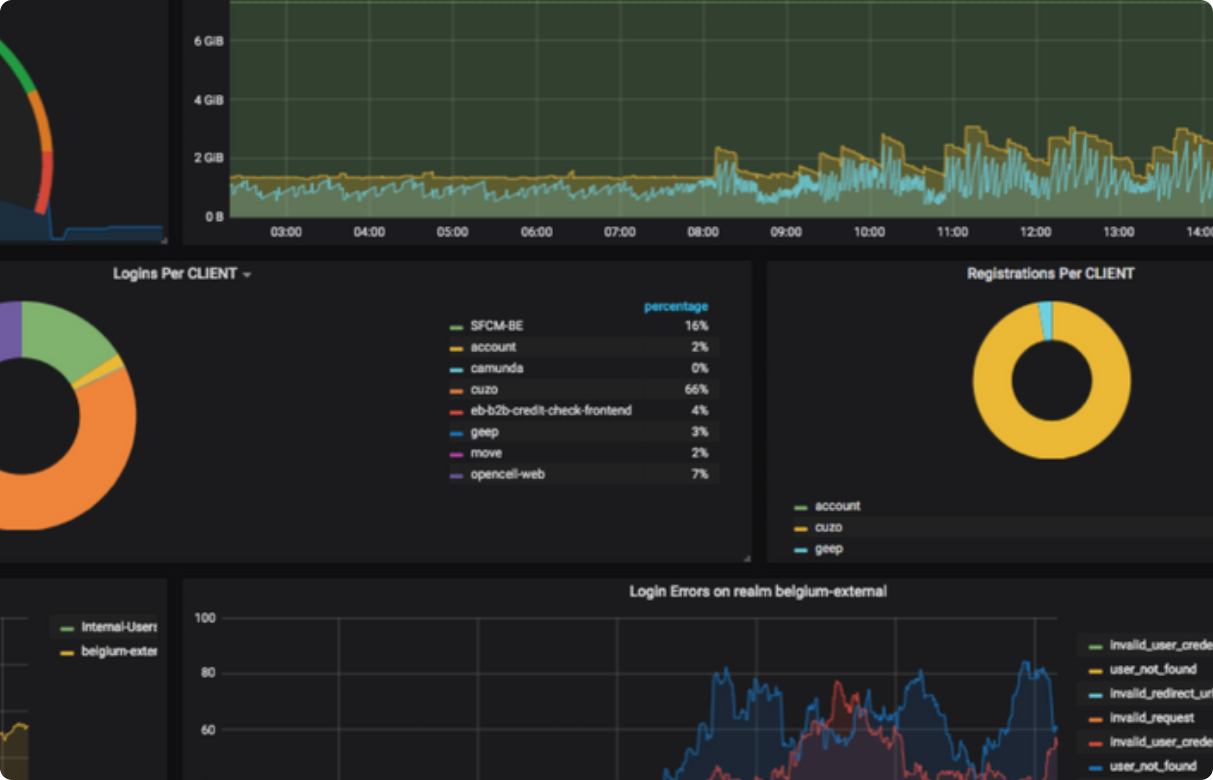Click the percentage column header
Image resolution: width=1213 pixels, height=780 pixels.
click(x=676, y=306)
